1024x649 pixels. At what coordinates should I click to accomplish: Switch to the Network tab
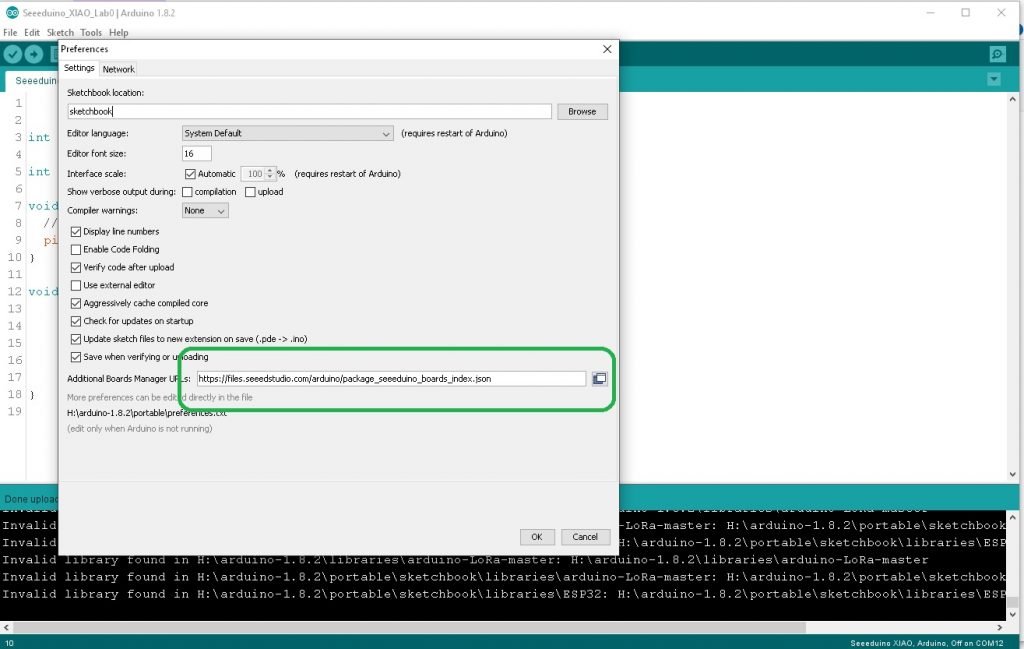click(118, 69)
